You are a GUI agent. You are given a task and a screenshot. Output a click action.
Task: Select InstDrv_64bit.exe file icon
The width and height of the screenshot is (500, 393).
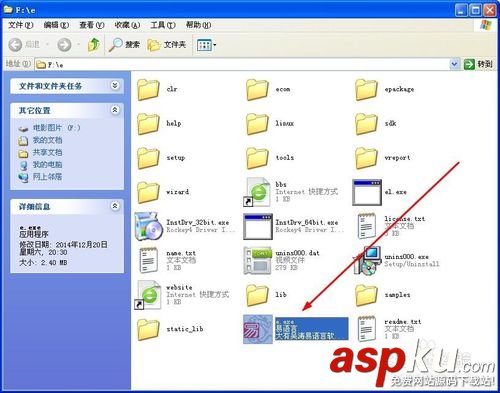258,227
